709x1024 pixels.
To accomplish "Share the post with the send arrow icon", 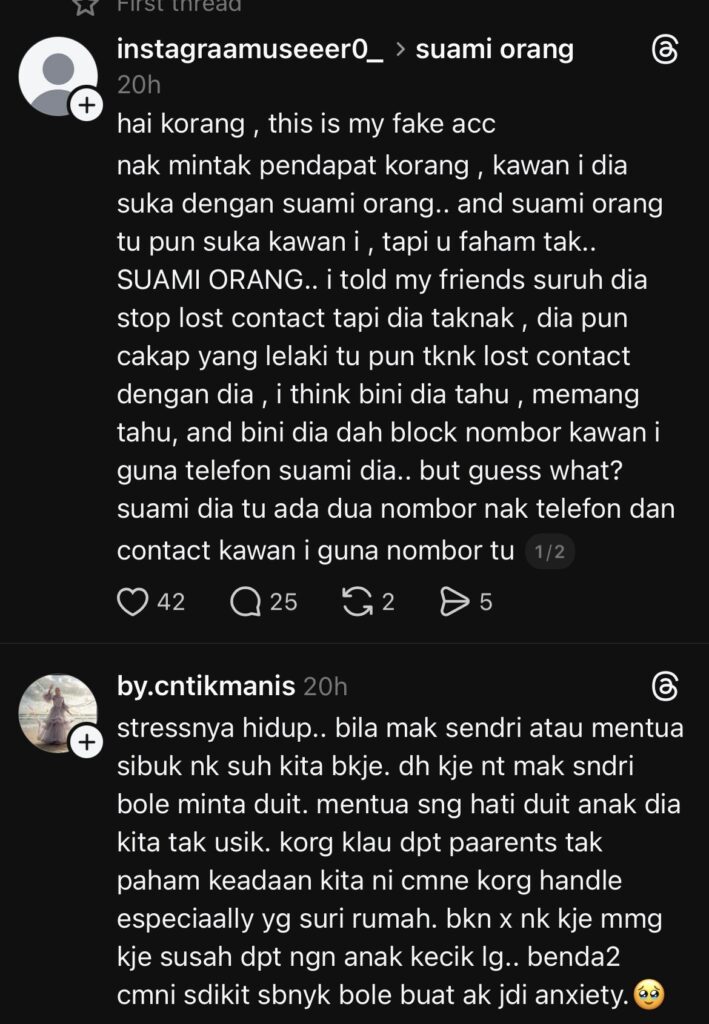I will click(455, 601).
